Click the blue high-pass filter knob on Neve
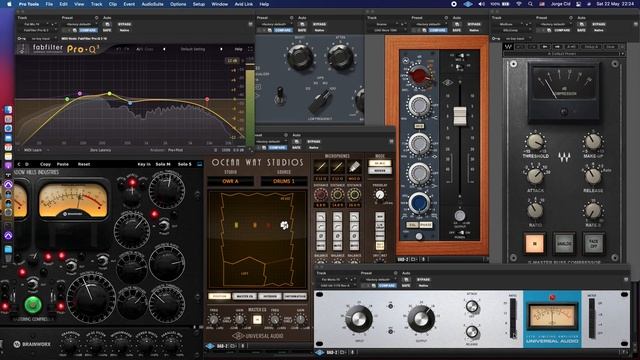This screenshot has width=640, height=360. [x=418, y=202]
